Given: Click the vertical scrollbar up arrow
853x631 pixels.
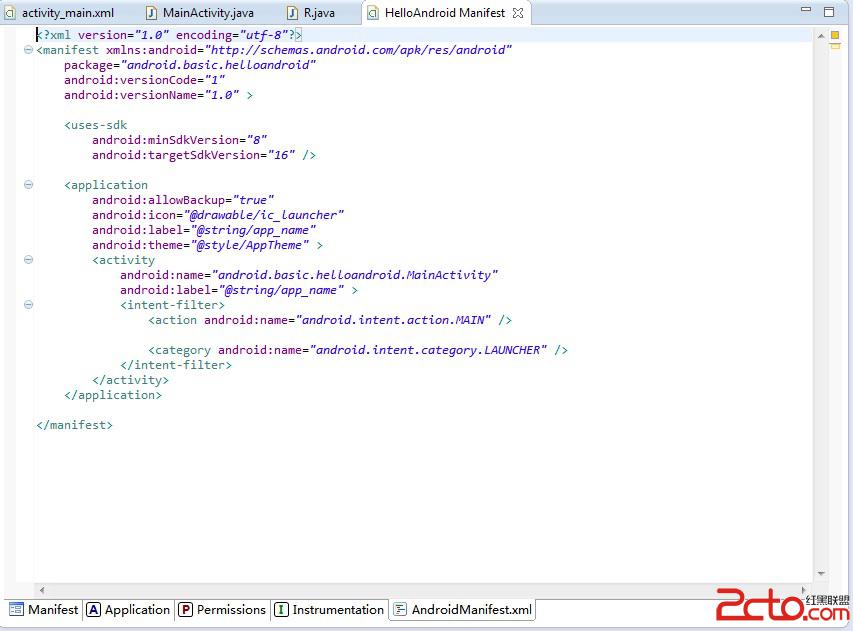Looking at the screenshot, I should (x=821, y=34).
